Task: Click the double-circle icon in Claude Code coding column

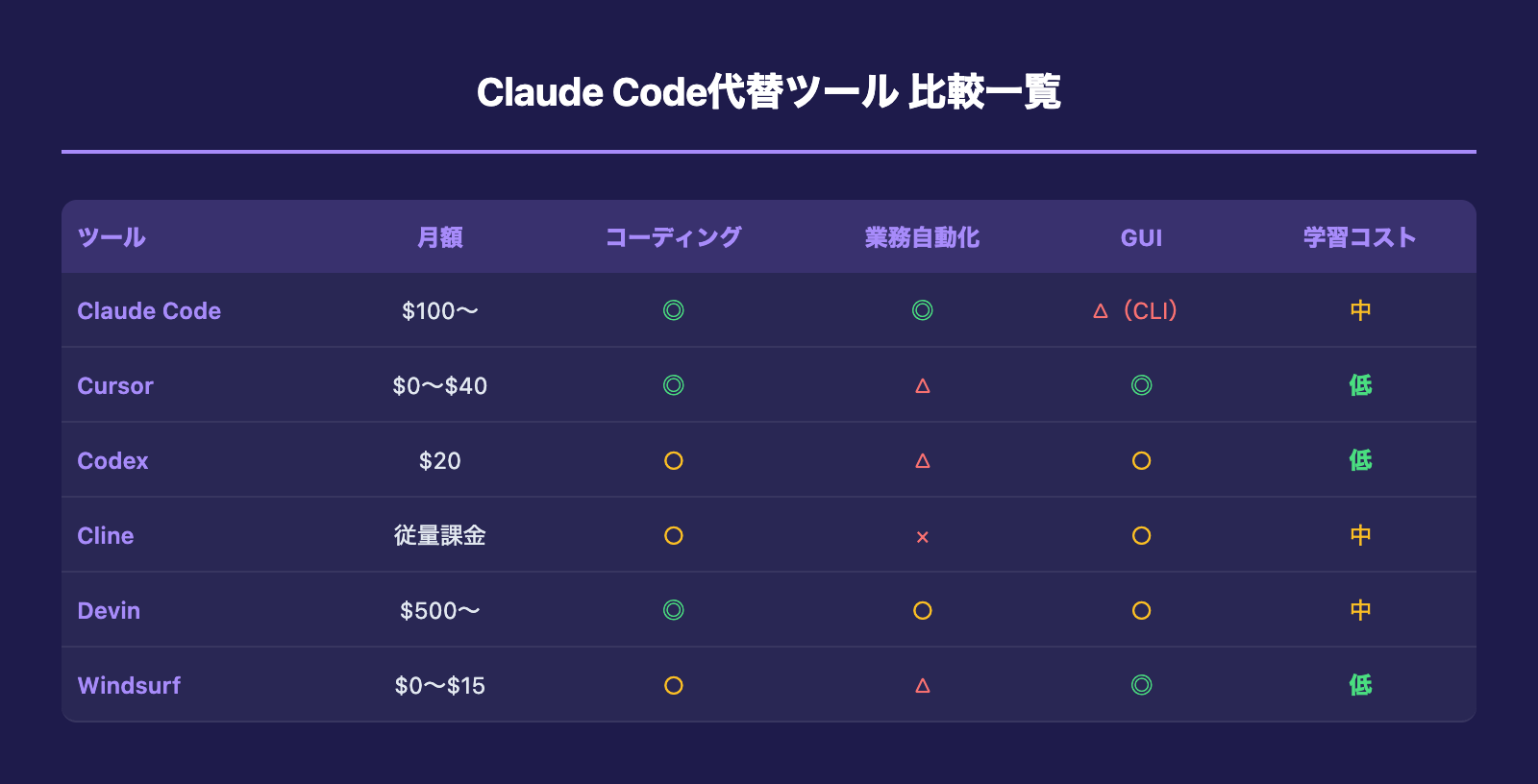Action: (x=673, y=310)
